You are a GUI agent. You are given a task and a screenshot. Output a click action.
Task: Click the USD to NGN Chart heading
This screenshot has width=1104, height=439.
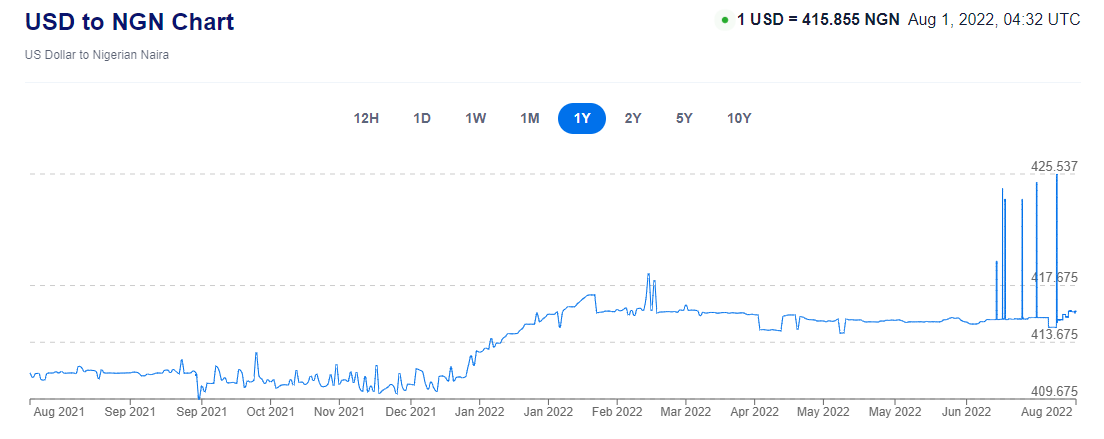point(130,21)
